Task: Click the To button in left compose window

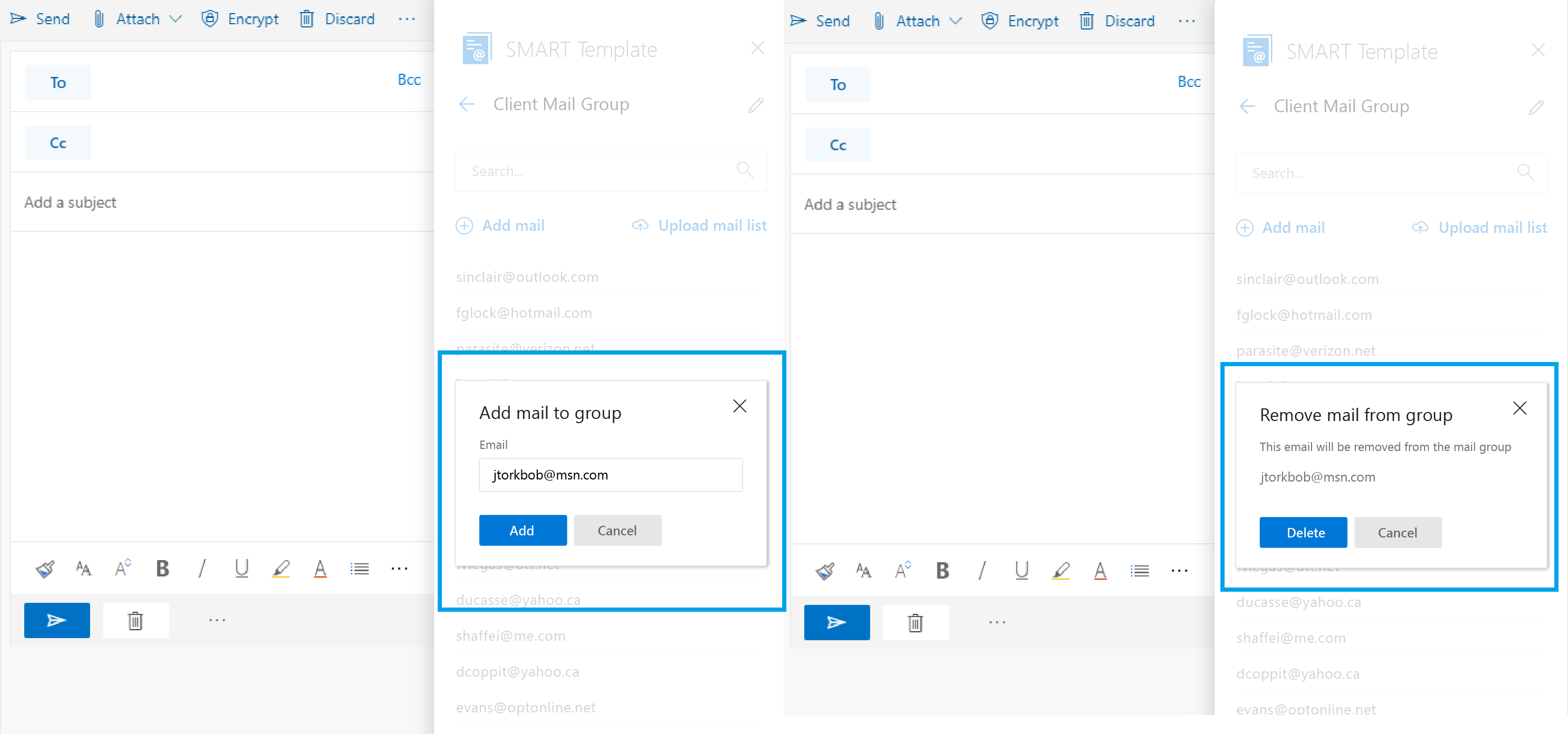Action: tap(58, 82)
